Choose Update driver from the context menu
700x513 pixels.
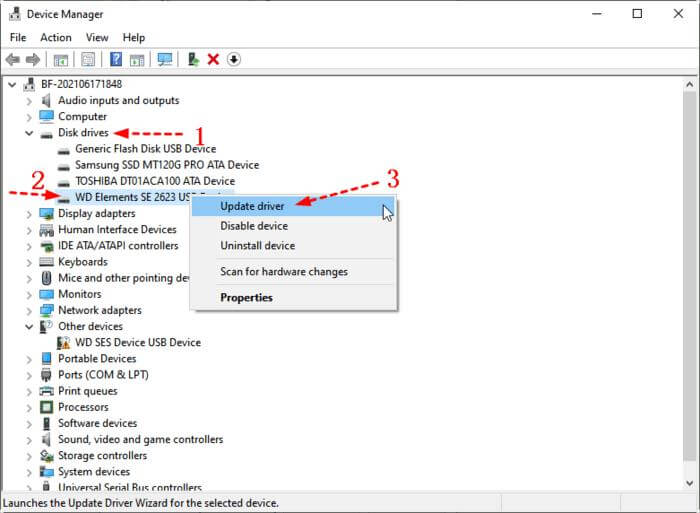pos(252,206)
